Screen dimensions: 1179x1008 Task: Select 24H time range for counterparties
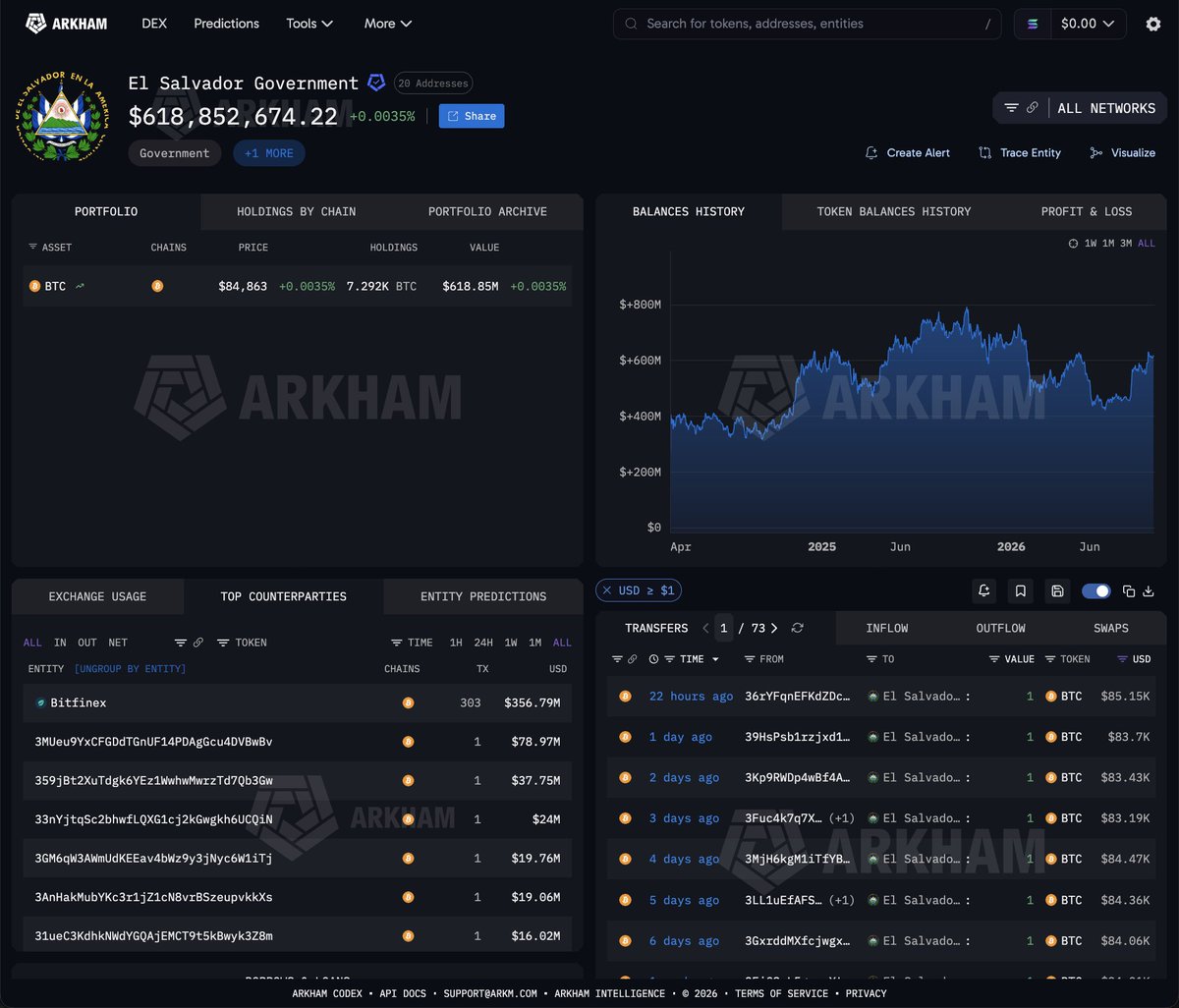coord(483,643)
